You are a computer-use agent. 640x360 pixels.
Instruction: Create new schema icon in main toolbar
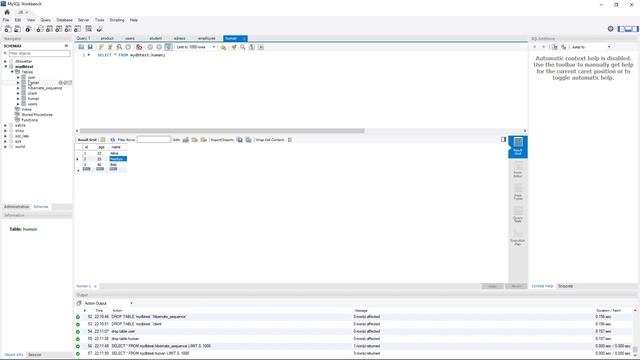(40, 29)
